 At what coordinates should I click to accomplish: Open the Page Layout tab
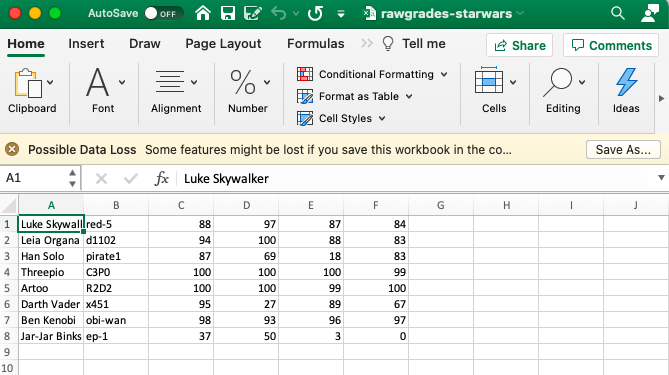223,44
